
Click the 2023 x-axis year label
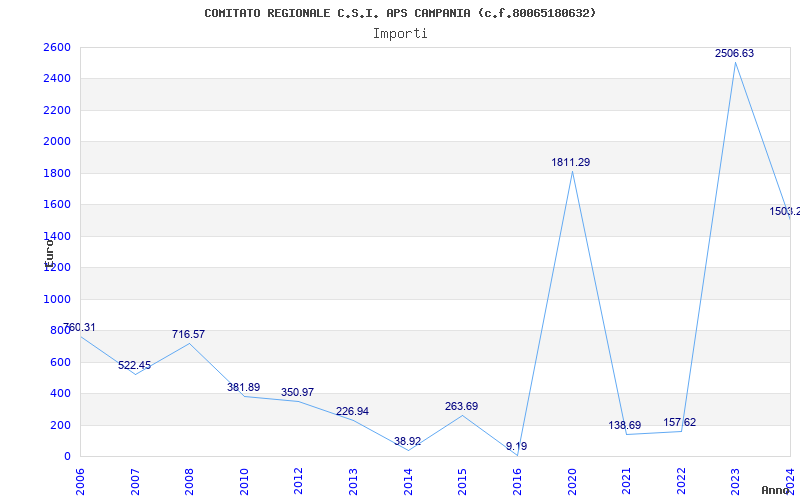coord(735,480)
